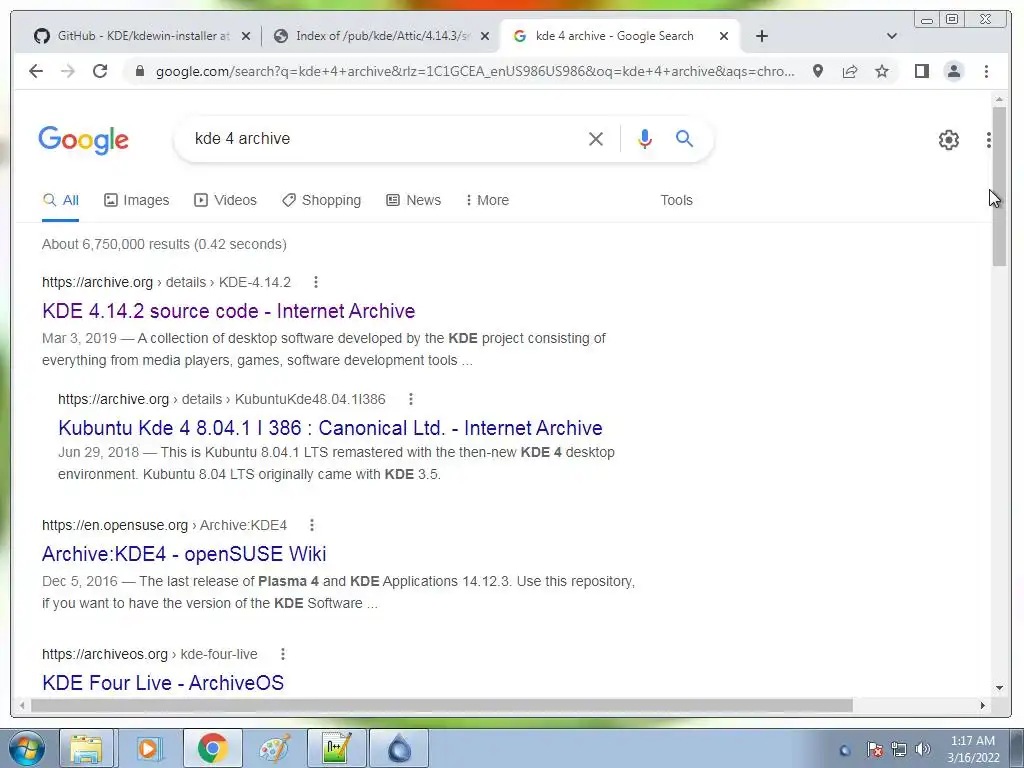Screen dimensions: 1024x768
Task: Click the forward navigation arrow
Action: click(x=68, y=71)
